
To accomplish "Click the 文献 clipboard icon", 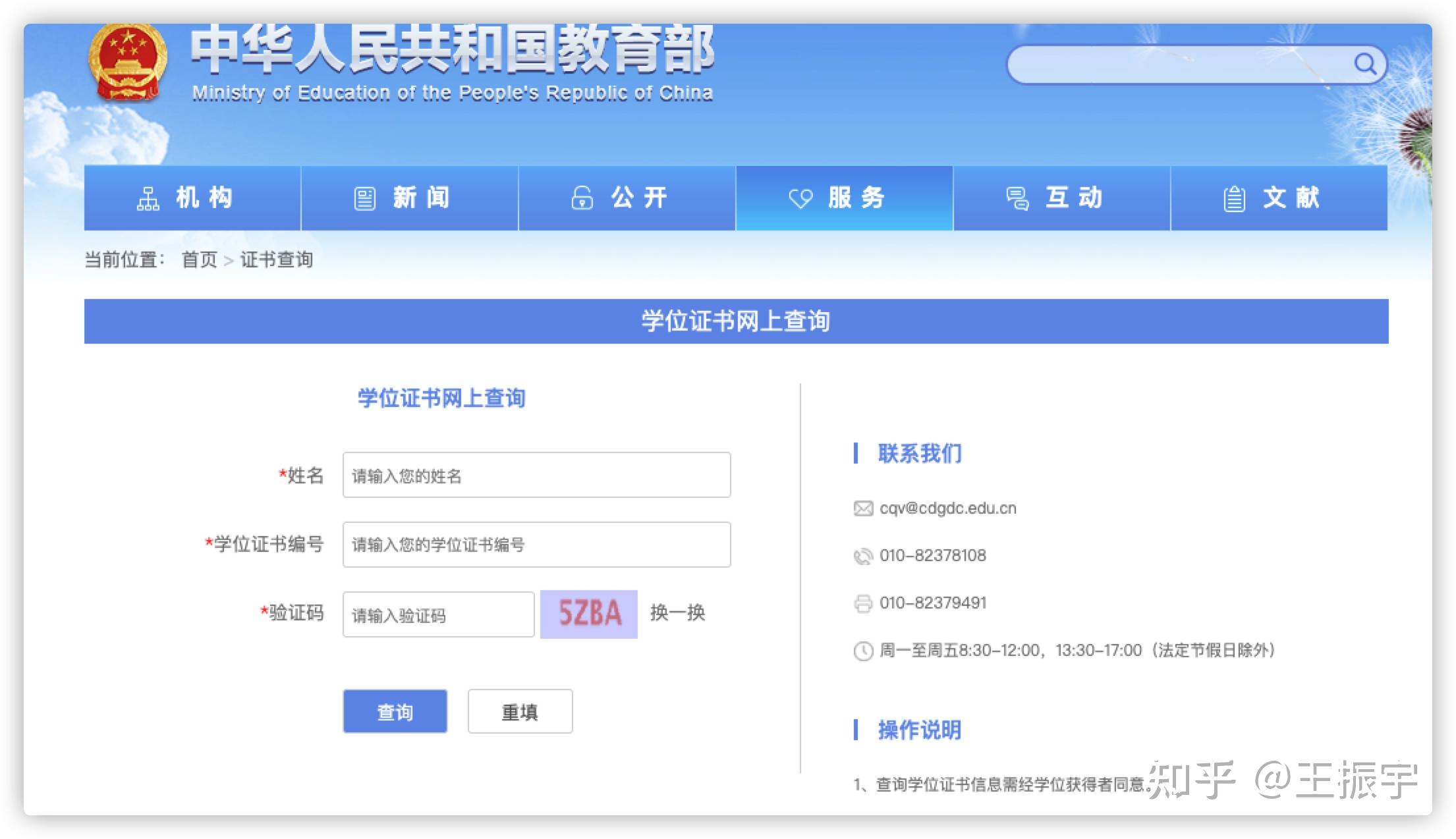I will pyautogui.click(x=1234, y=198).
